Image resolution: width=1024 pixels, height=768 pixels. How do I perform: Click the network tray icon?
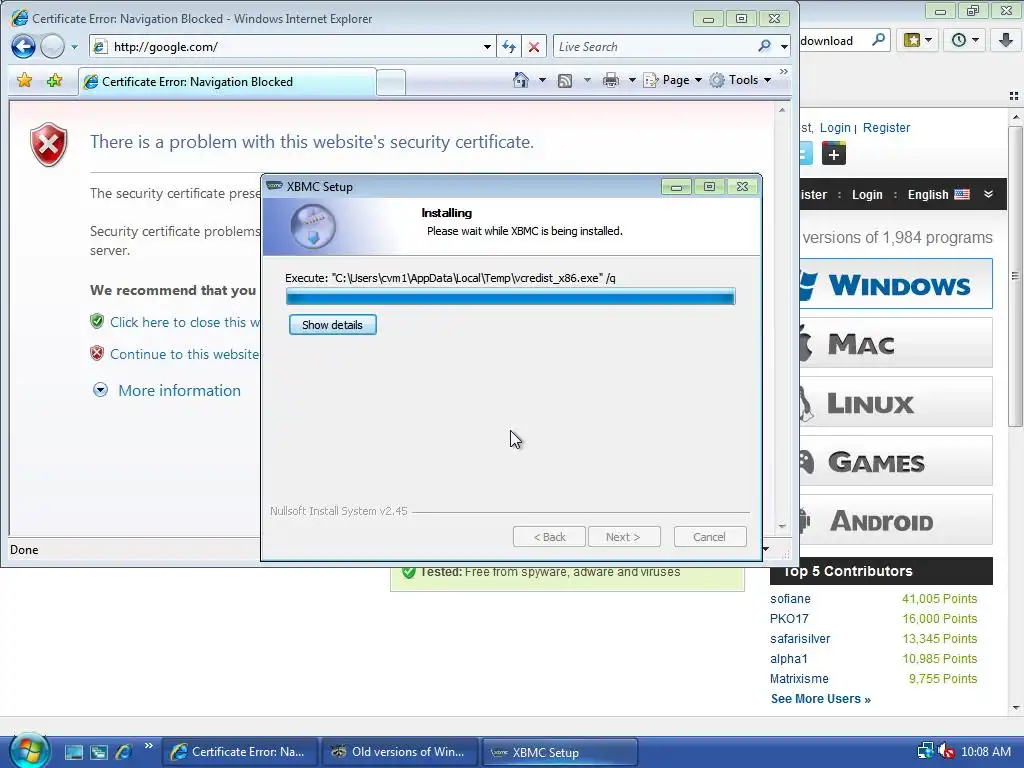click(925, 752)
